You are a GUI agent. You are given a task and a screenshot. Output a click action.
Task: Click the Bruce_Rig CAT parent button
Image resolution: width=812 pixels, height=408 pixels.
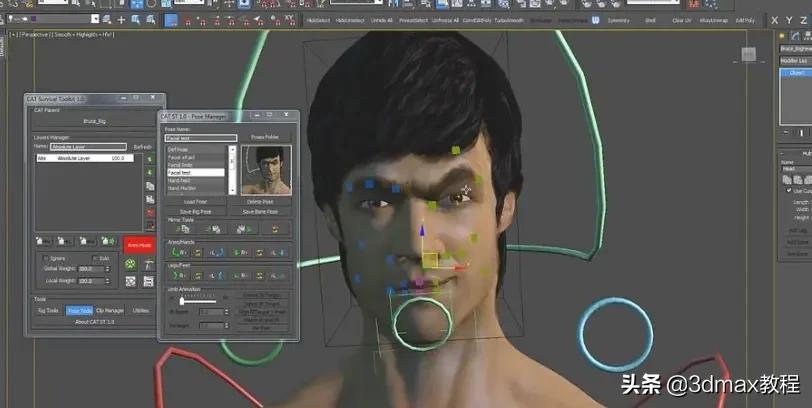tap(94, 121)
